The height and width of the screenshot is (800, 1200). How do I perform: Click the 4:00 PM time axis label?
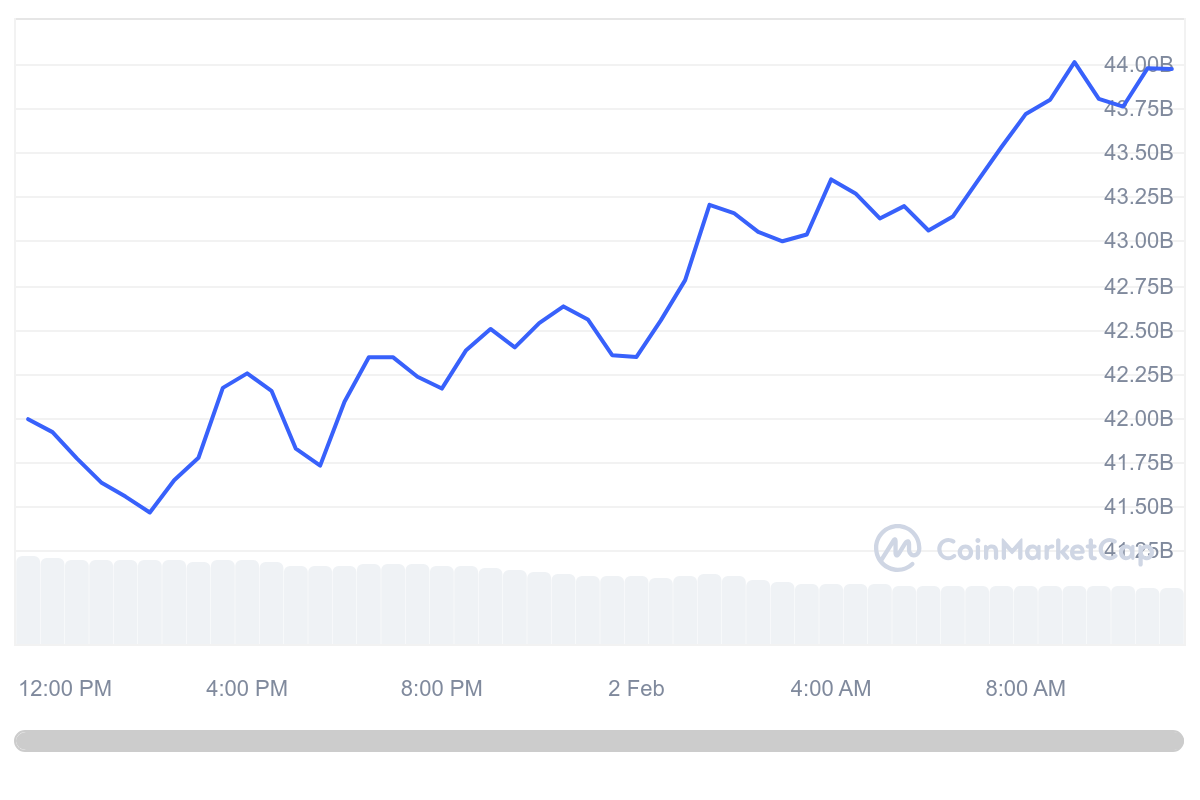pos(247,689)
